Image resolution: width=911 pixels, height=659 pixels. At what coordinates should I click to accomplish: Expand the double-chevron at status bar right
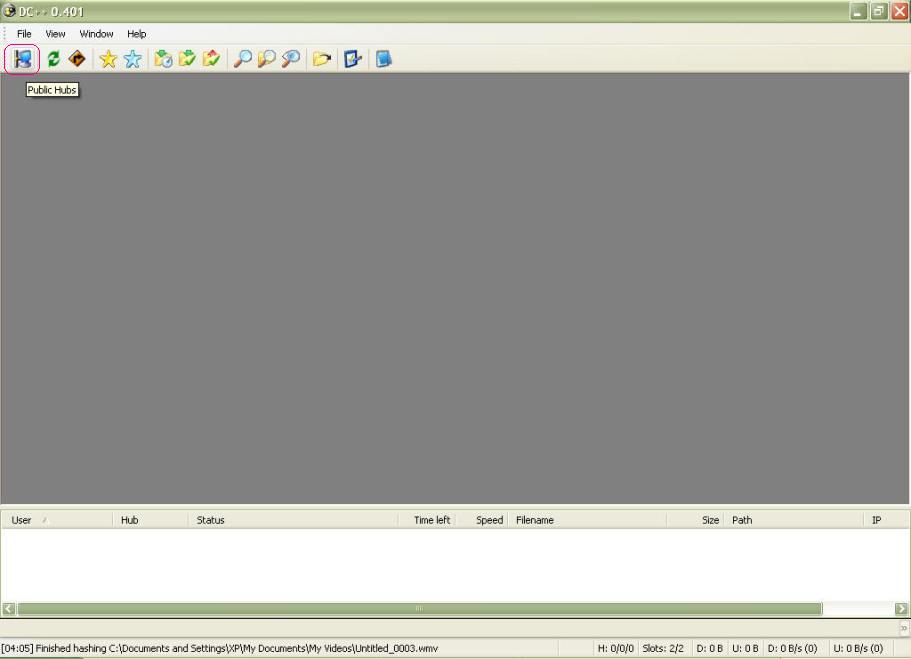pyautogui.click(x=904, y=629)
